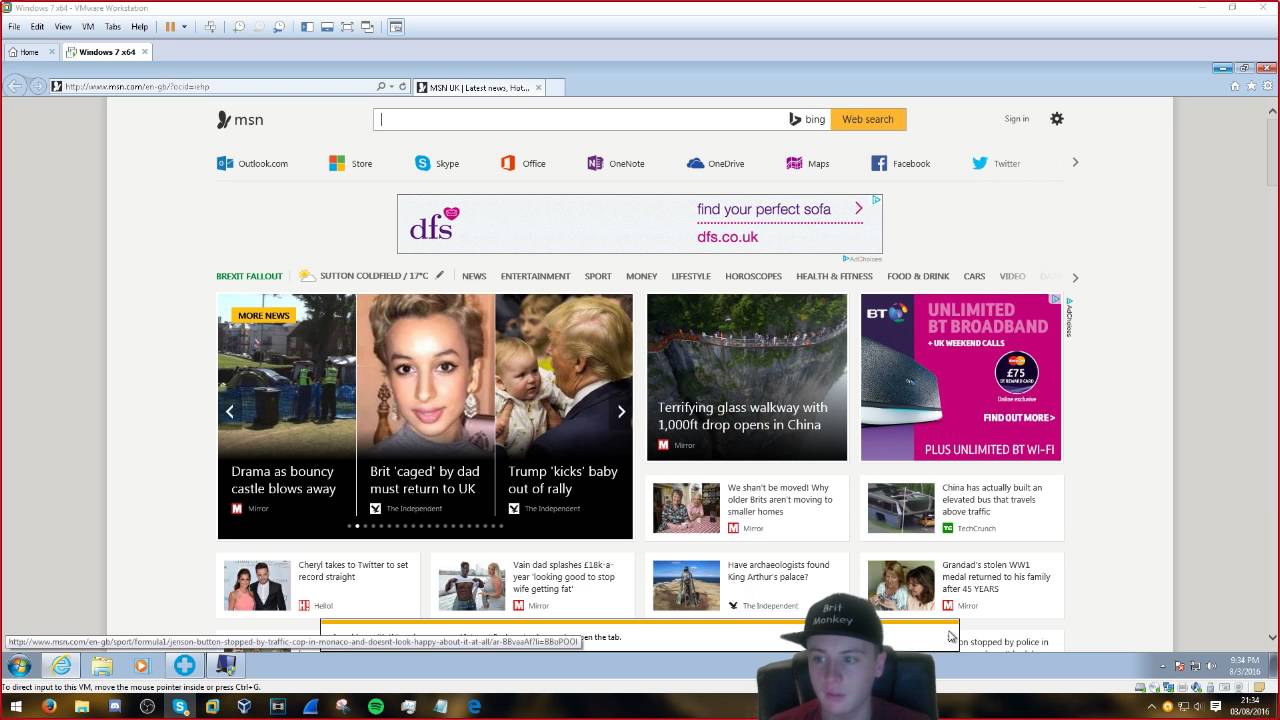This screenshot has height=720, width=1280.
Task: Open Firefox from the host taskbar
Action: pyautogui.click(x=49, y=707)
